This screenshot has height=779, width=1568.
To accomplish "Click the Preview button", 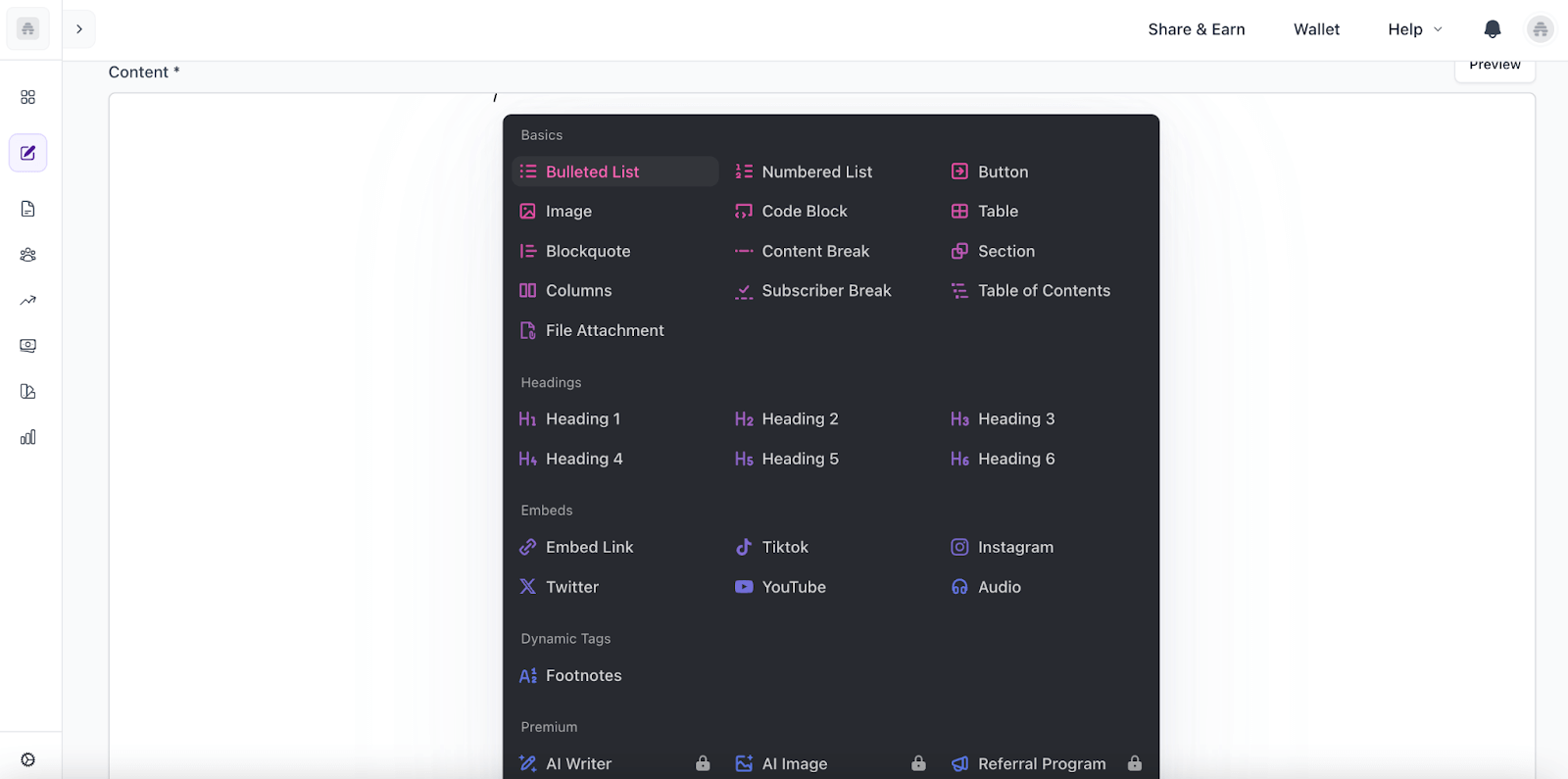I will pyautogui.click(x=1494, y=68).
